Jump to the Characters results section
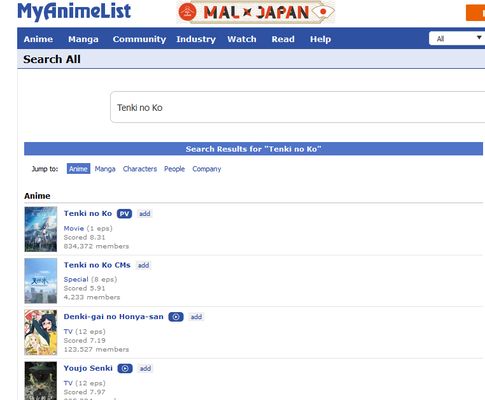Image resolution: width=485 pixels, height=400 pixels. (x=140, y=169)
